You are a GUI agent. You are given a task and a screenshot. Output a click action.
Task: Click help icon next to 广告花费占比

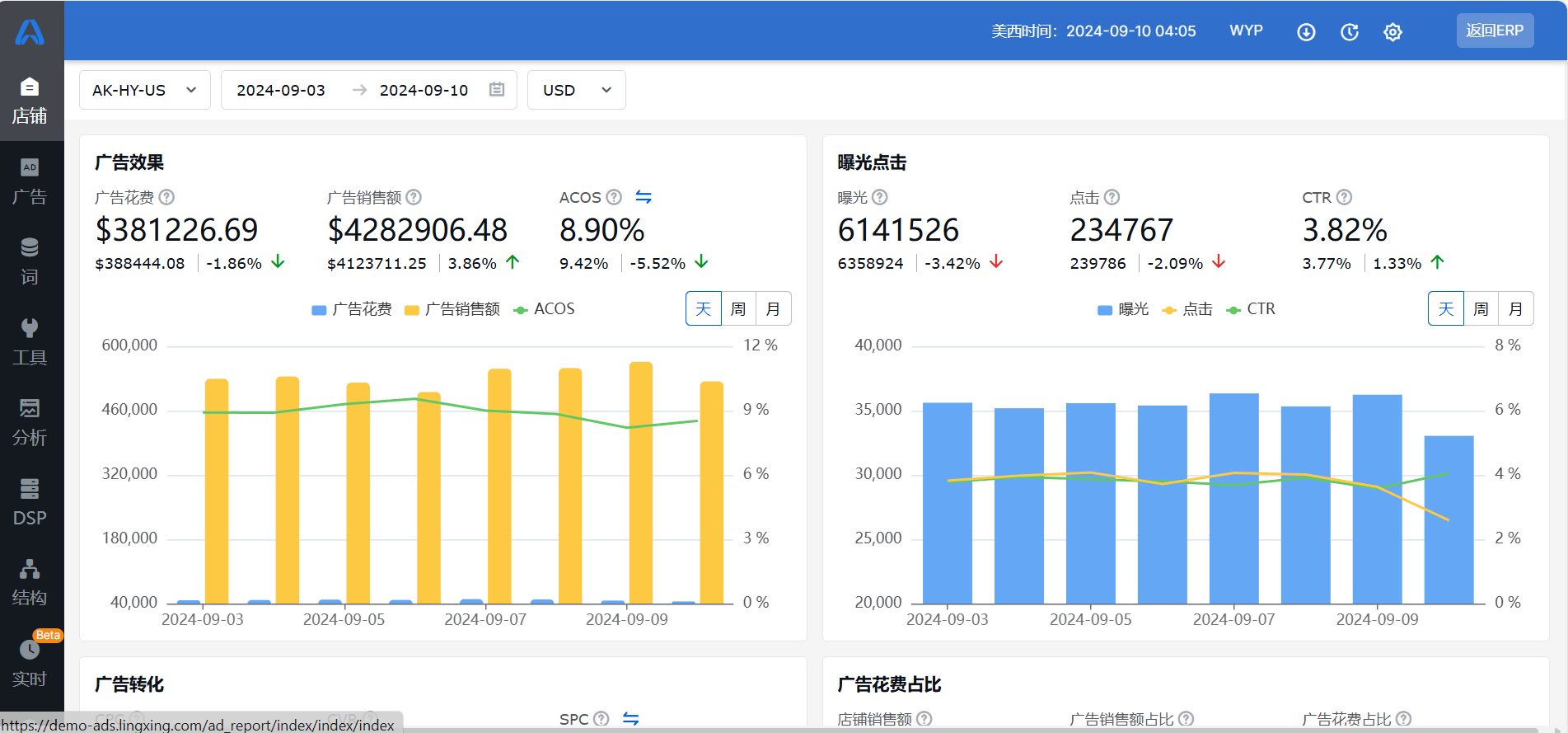tap(1403, 718)
